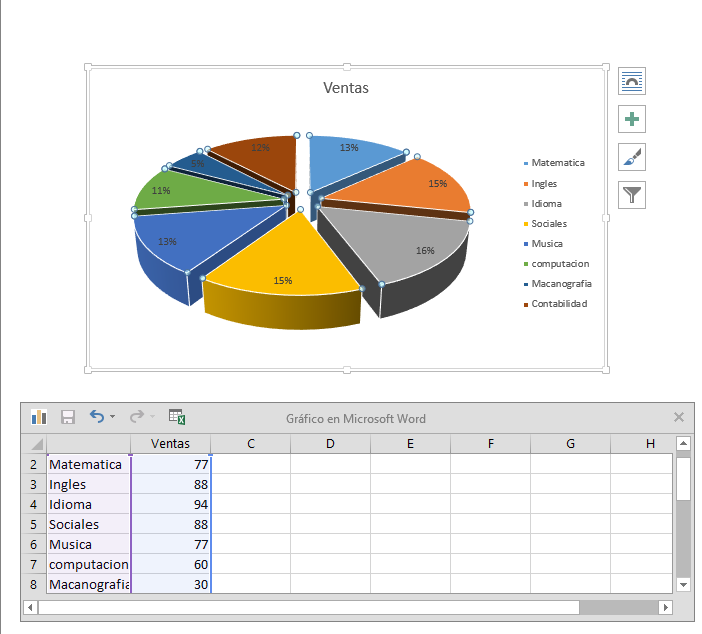Screen dimensions: 702x634
Task: Select cell with value 60
Action: point(171,564)
